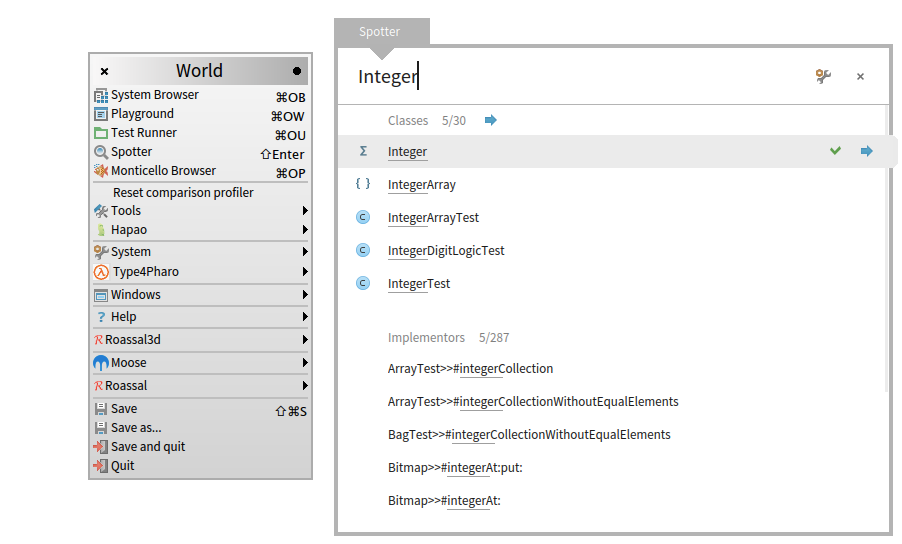Expand the Tools submenu arrow
Screen dimensions: 902x544
[x=304, y=211]
